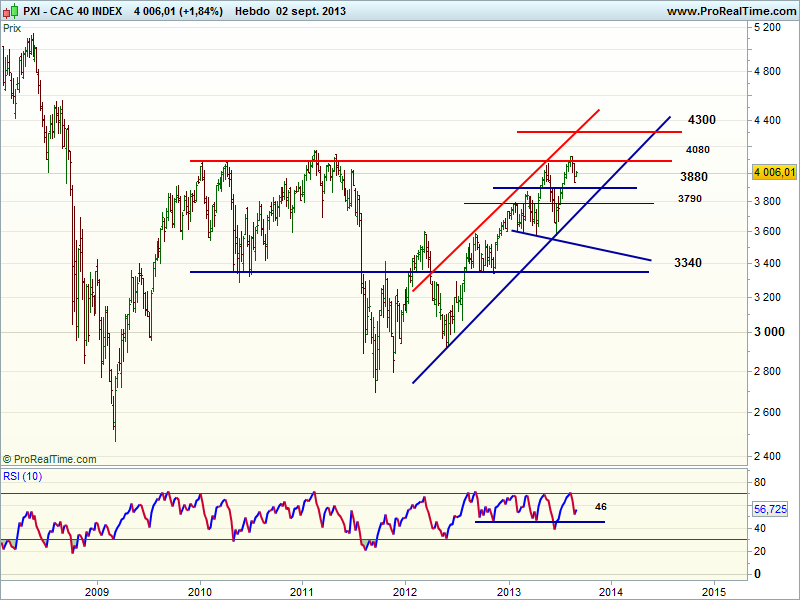Select the Hebdo timeframe label

click(256, 11)
